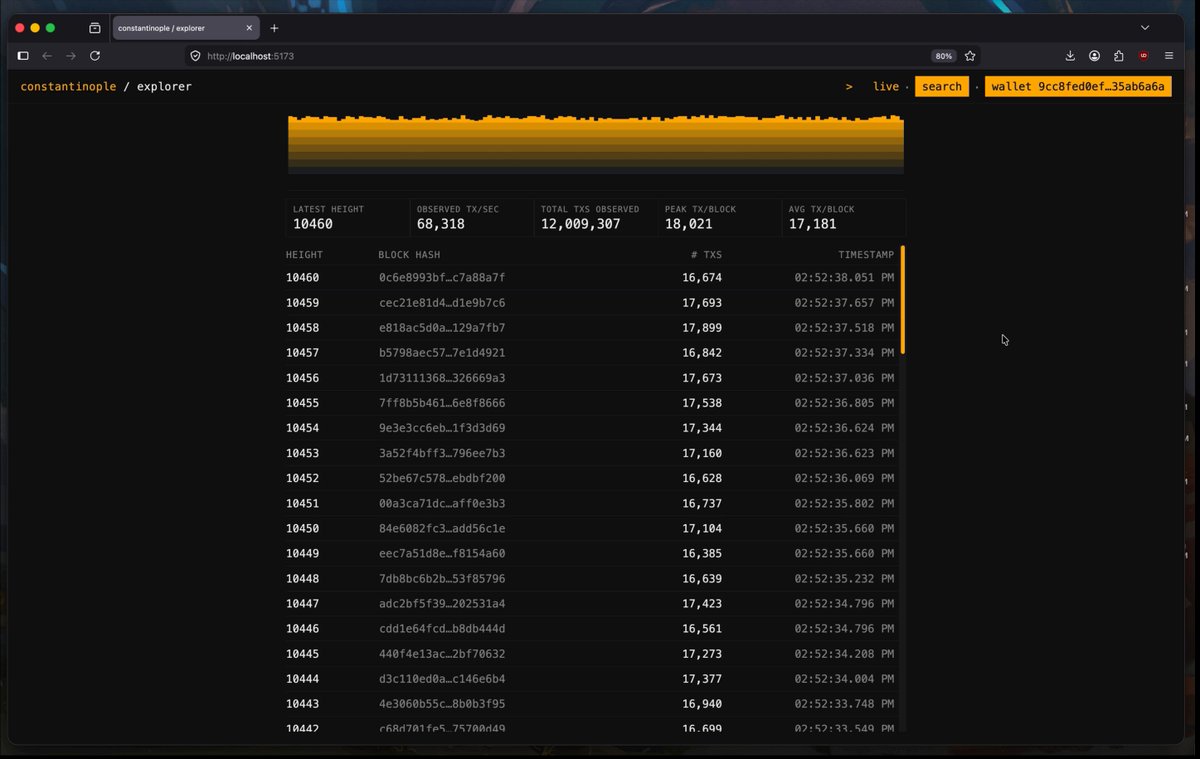The image size is (1200, 759).
Task: Open block height 10459 row
Action: [x=590, y=303]
